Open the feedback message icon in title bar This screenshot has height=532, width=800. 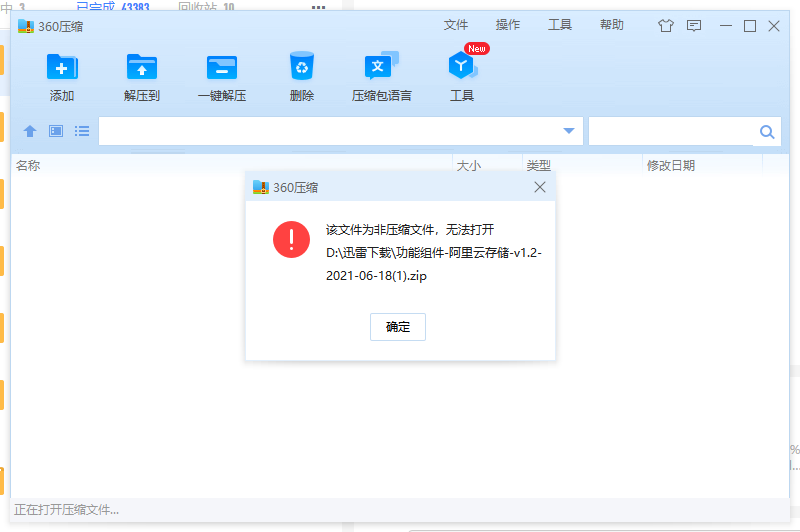click(694, 26)
